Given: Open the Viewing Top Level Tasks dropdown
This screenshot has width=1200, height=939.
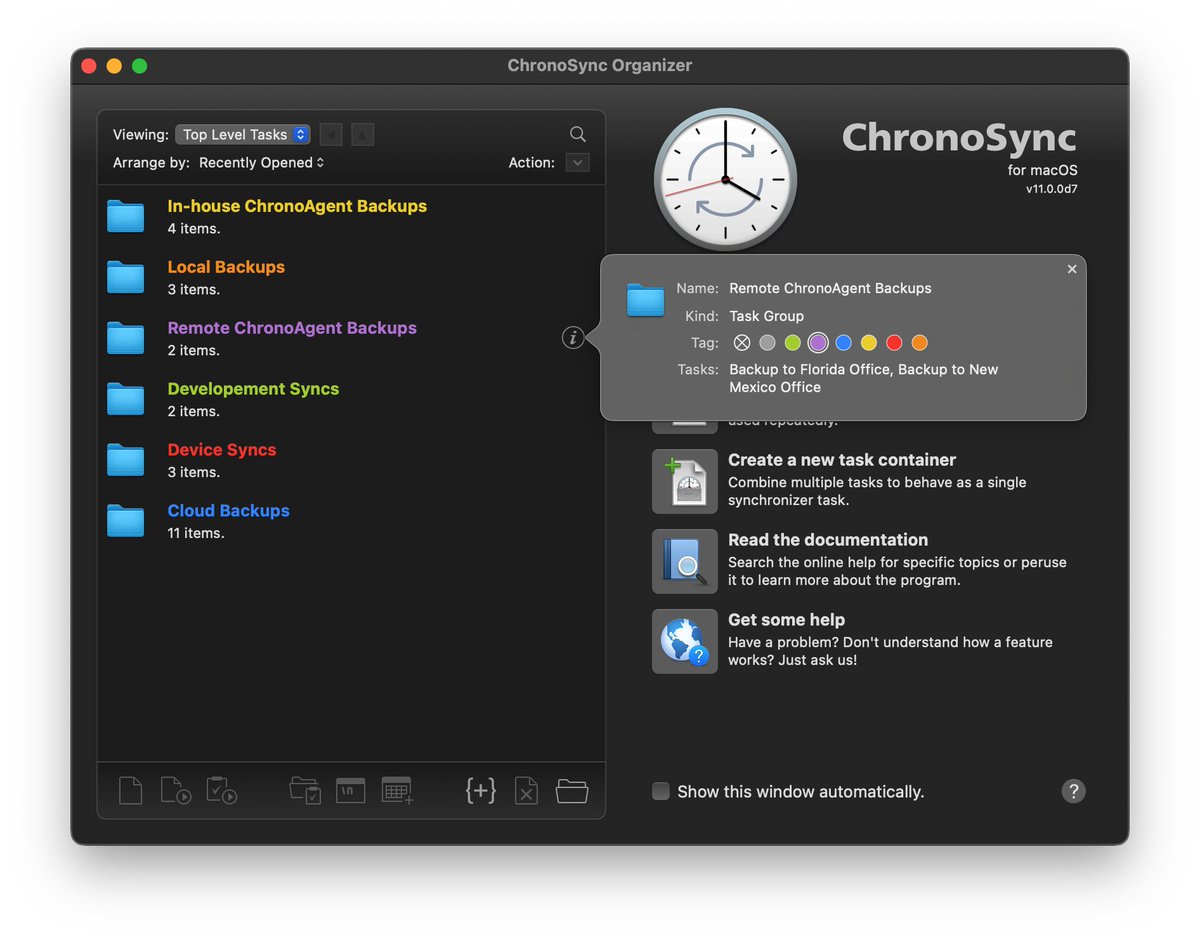Looking at the screenshot, I should pos(243,134).
